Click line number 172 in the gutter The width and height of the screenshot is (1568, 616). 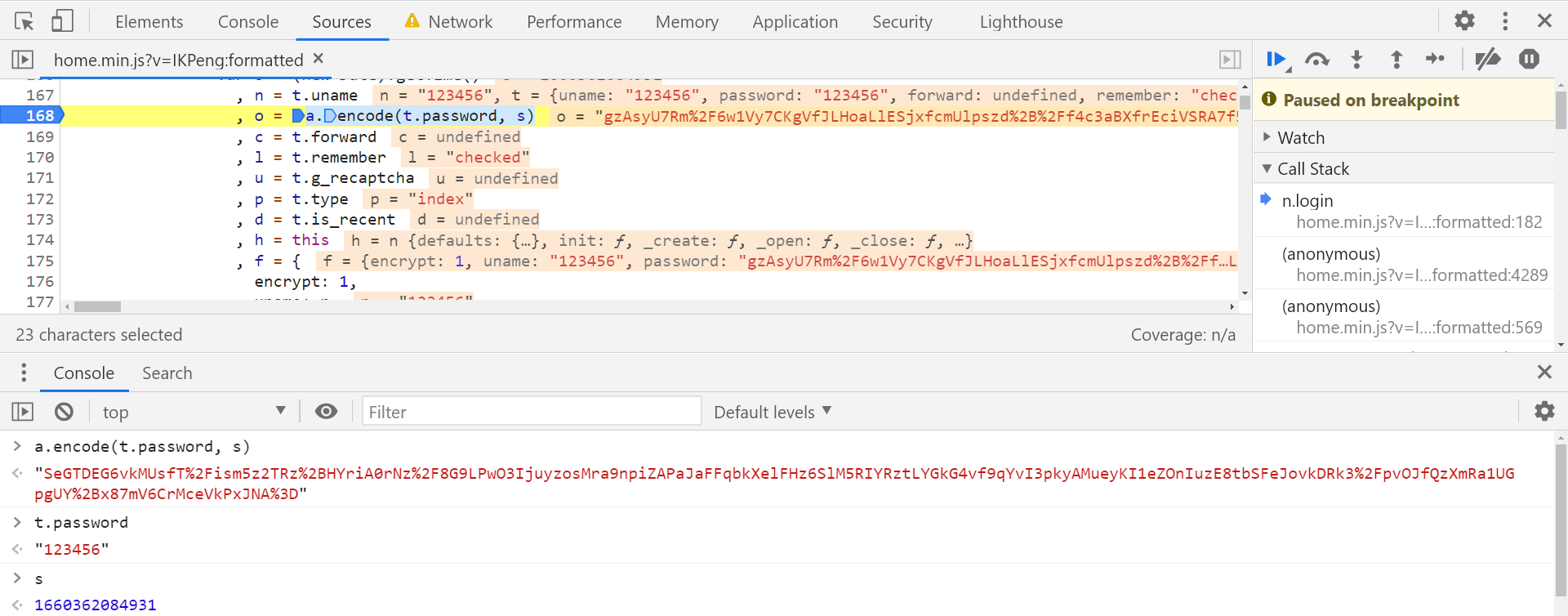point(39,199)
